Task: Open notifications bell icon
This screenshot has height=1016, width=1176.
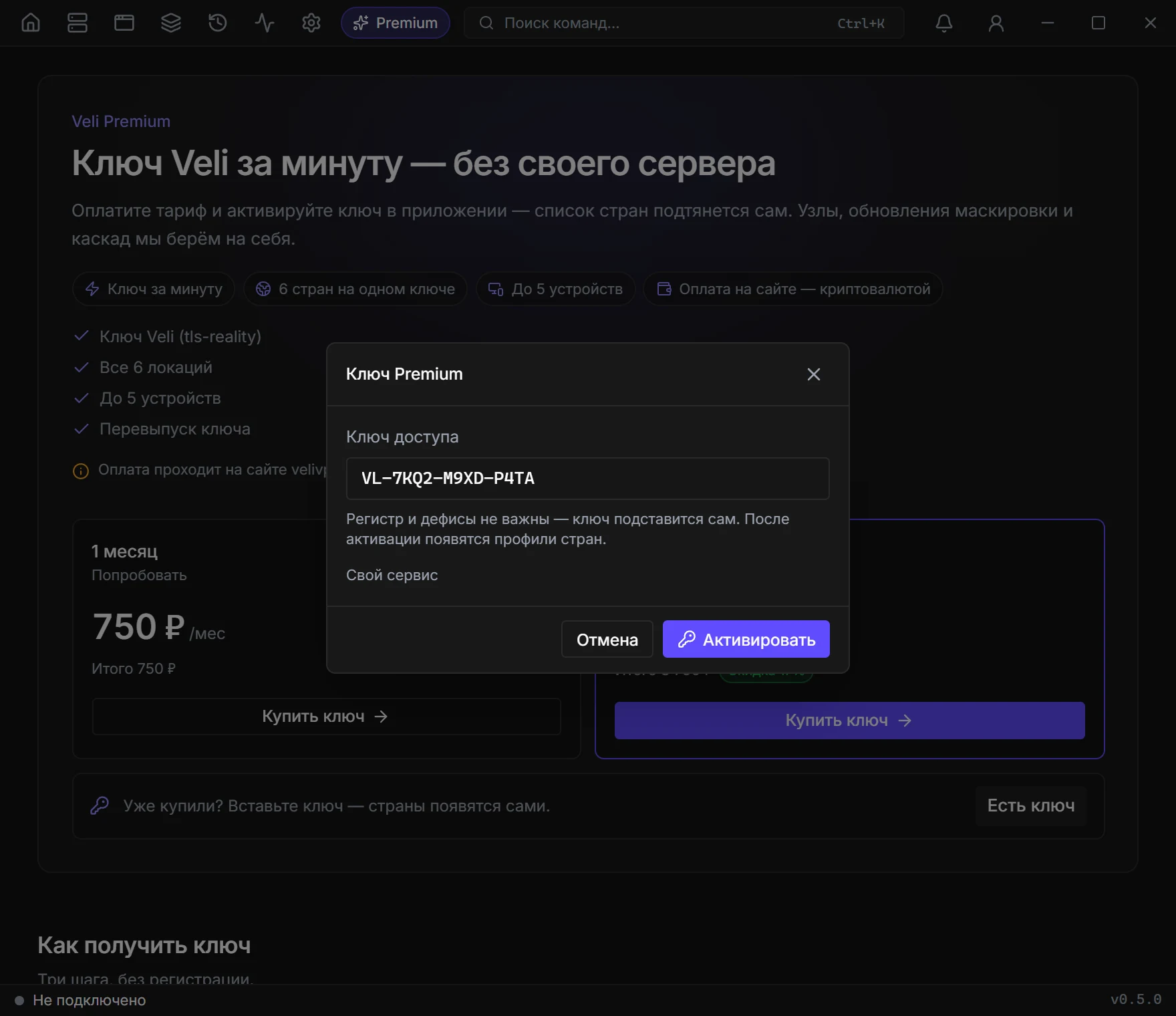Action: click(x=944, y=23)
